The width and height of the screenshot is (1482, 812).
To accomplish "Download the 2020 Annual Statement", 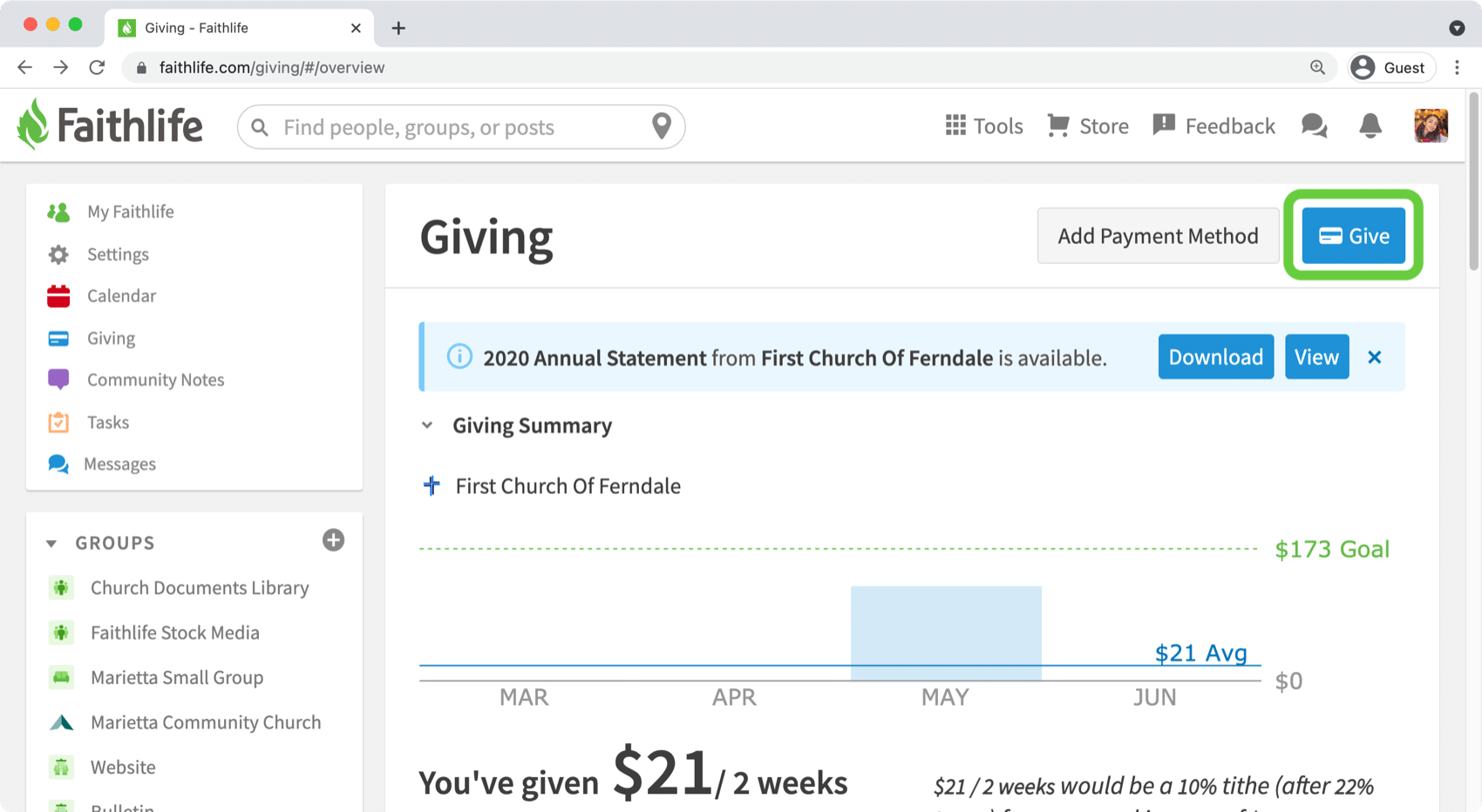I will point(1216,356).
